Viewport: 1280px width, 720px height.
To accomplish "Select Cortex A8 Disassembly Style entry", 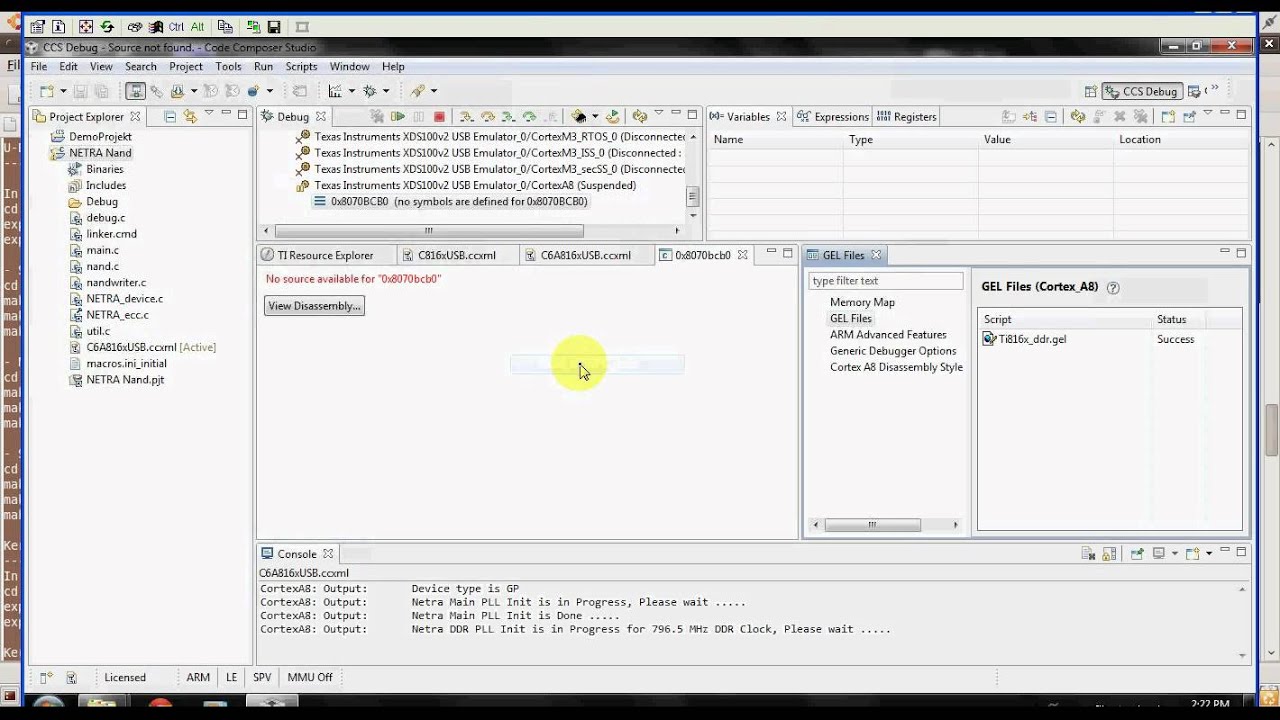I will pyautogui.click(x=896, y=367).
